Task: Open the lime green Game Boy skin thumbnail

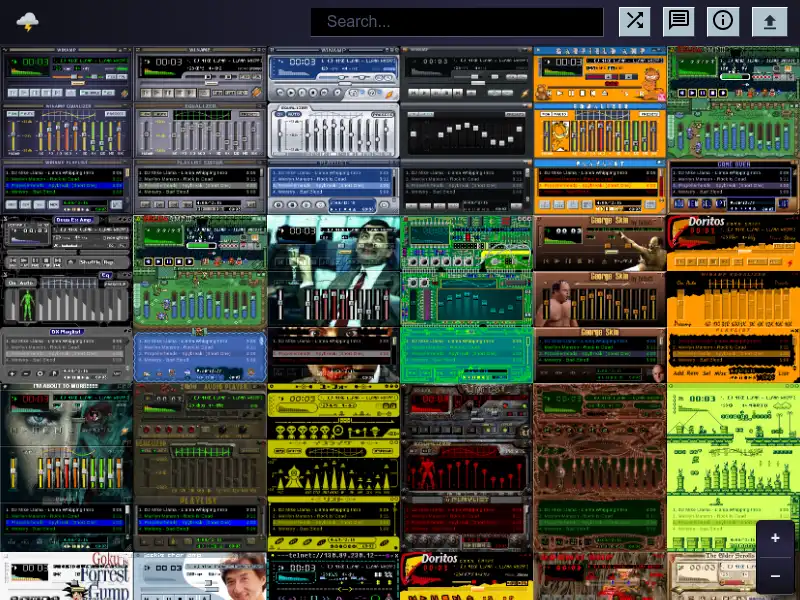Action: pyautogui.click(x=733, y=467)
